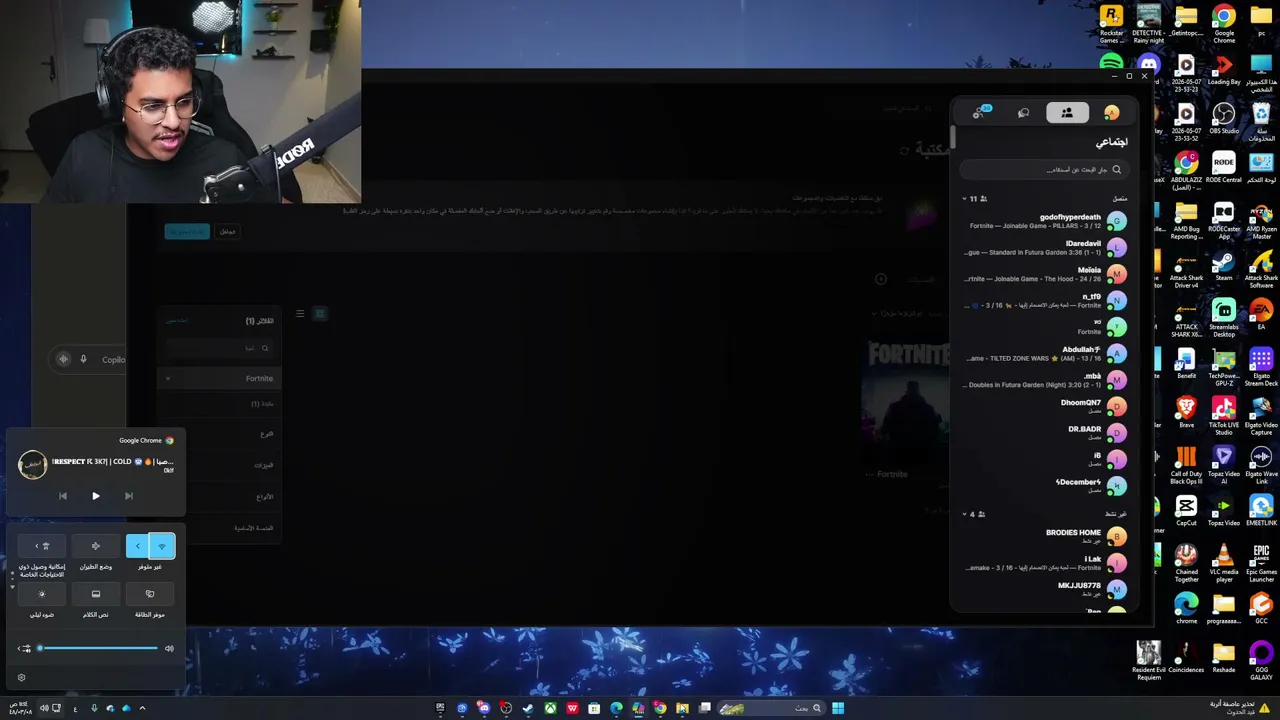Open File Explorer from the taskbar
Image resolution: width=1280 pixels, height=720 pixels.
pyautogui.click(x=682, y=708)
